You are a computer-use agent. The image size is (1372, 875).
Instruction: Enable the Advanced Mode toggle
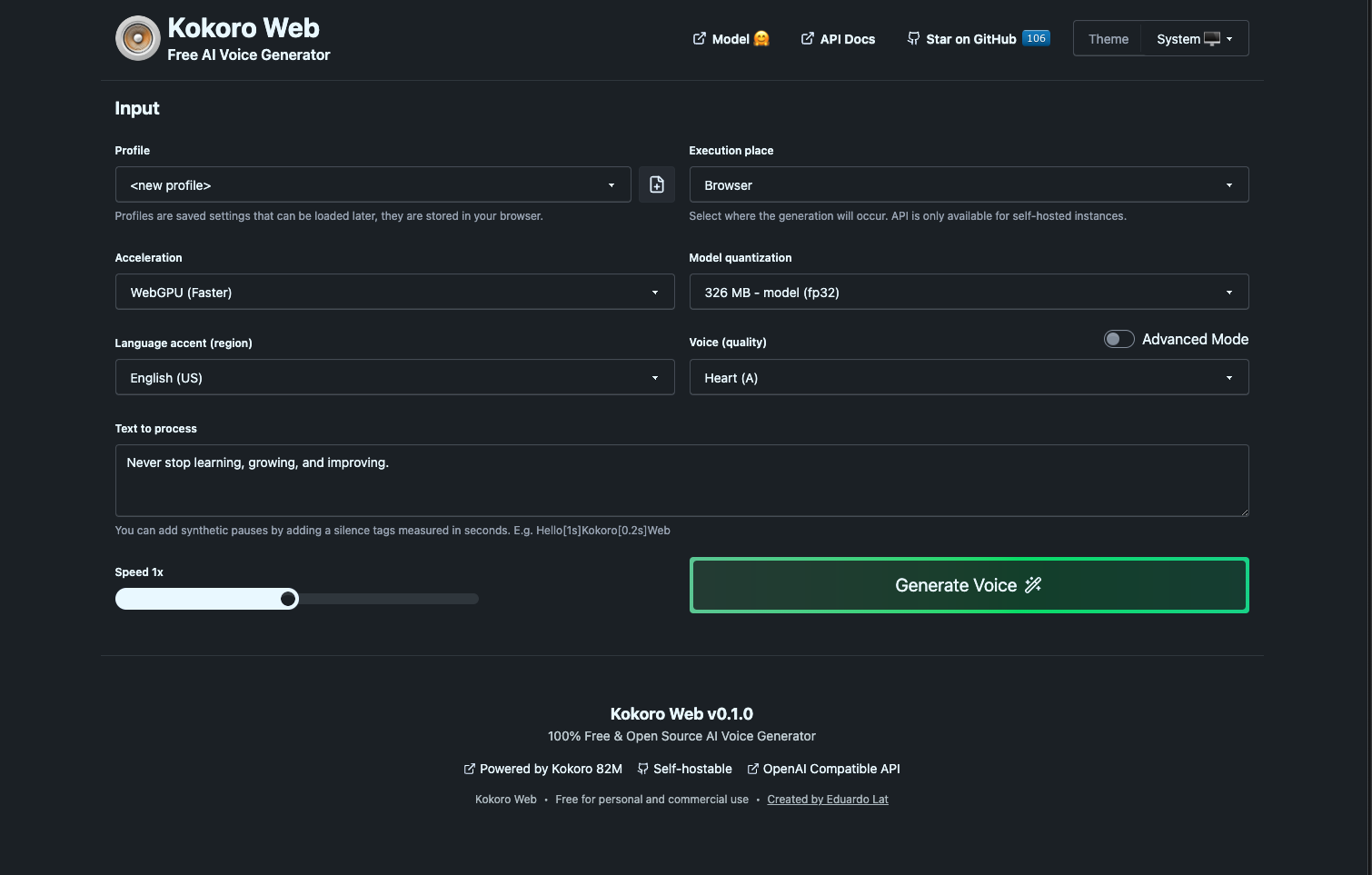pos(1118,339)
